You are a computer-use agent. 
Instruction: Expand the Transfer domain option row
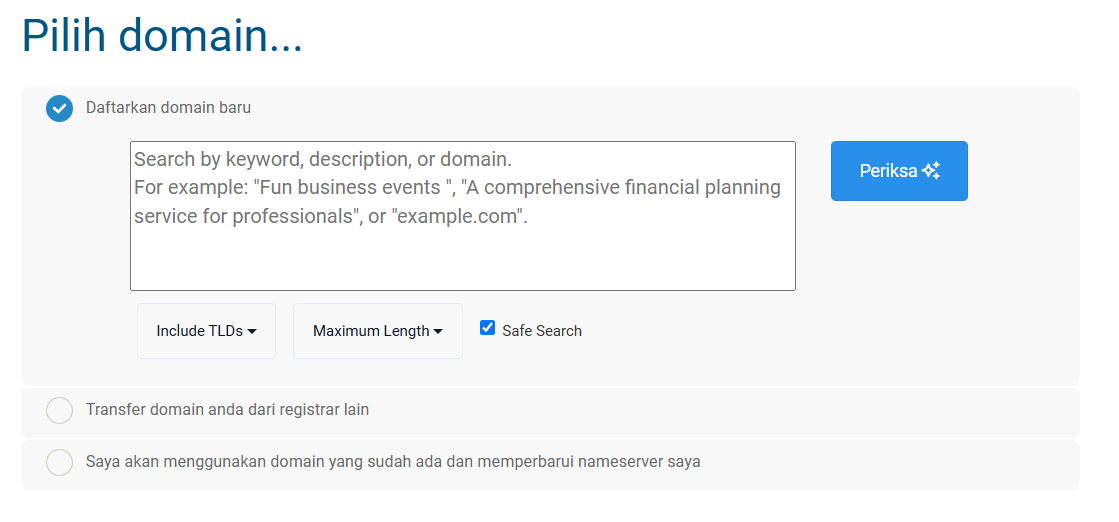pyautogui.click(x=550, y=413)
